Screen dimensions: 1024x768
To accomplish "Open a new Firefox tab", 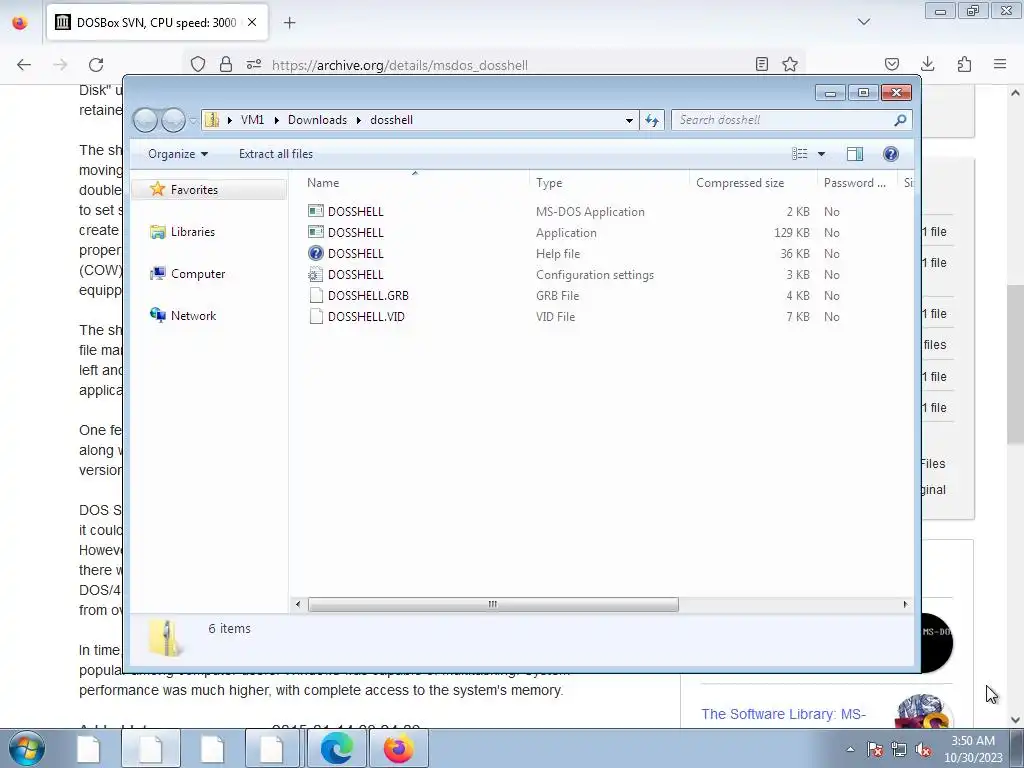I will click(x=289, y=23).
